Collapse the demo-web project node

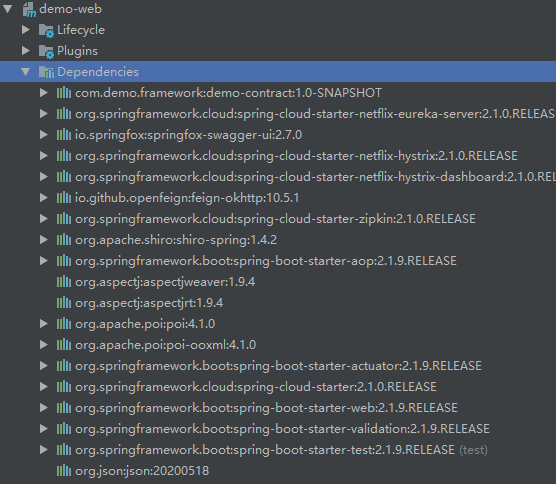[7, 9]
